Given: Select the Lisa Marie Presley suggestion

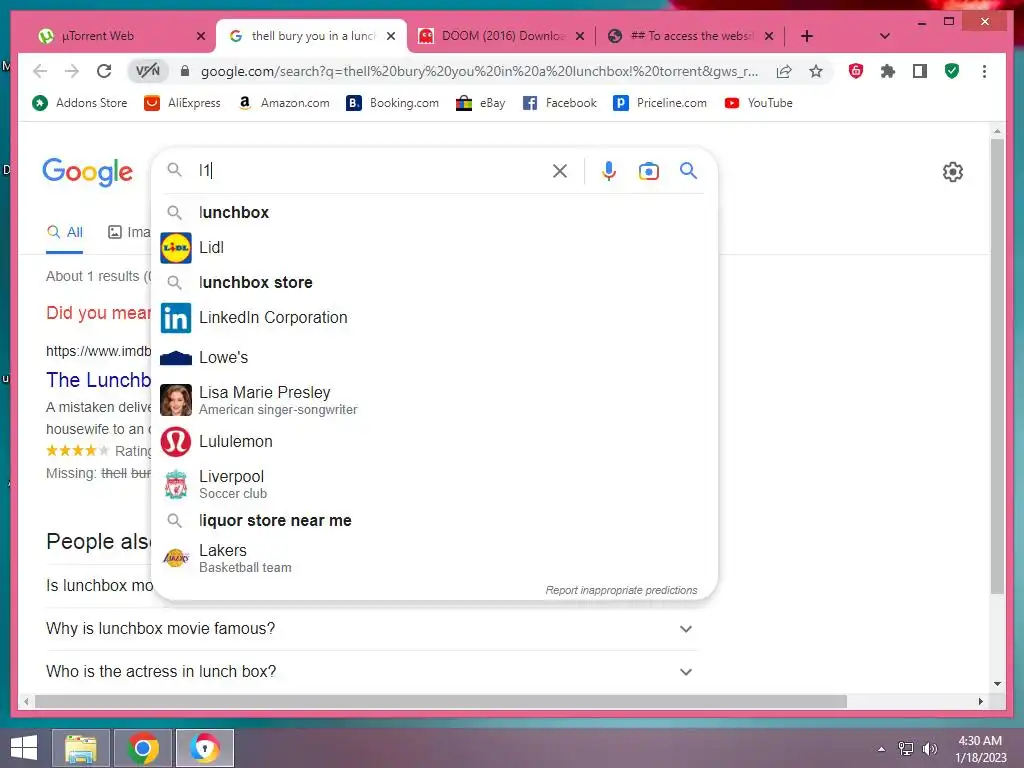Looking at the screenshot, I should tap(434, 400).
